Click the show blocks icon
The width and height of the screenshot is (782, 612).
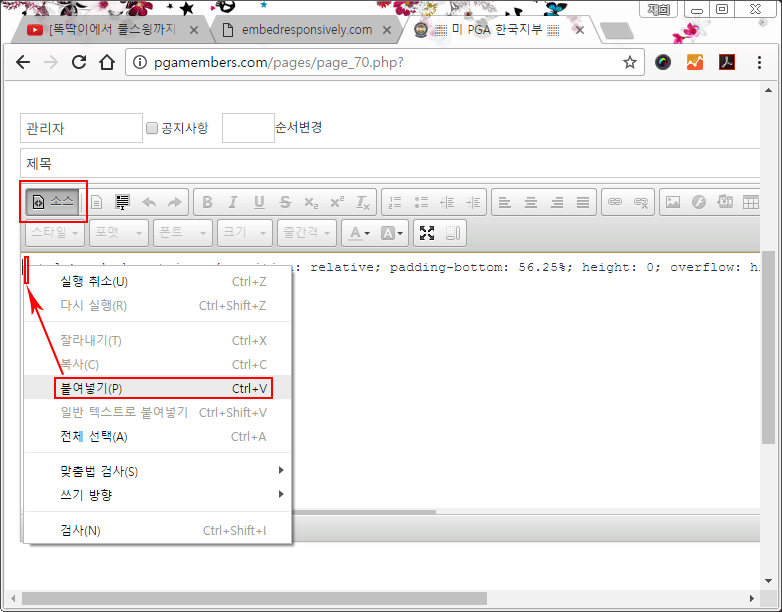pos(453,233)
